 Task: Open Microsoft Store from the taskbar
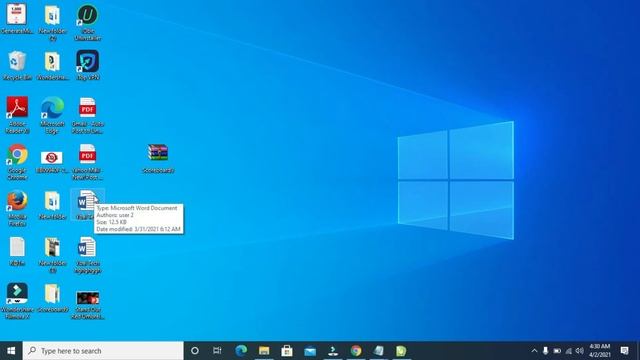coord(287,351)
